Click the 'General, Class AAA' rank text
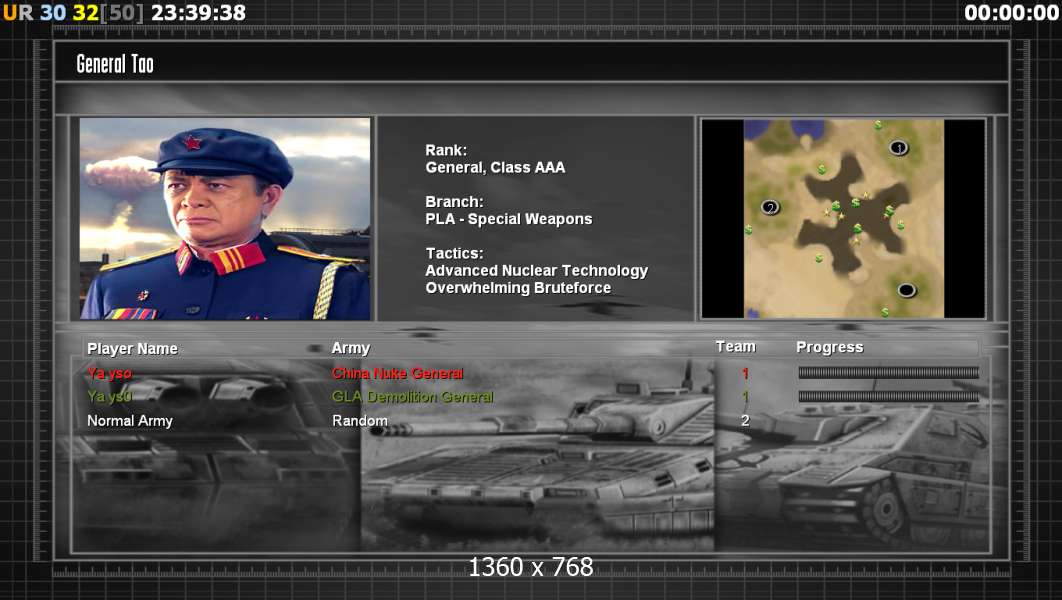1062x600 pixels. coord(495,167)
